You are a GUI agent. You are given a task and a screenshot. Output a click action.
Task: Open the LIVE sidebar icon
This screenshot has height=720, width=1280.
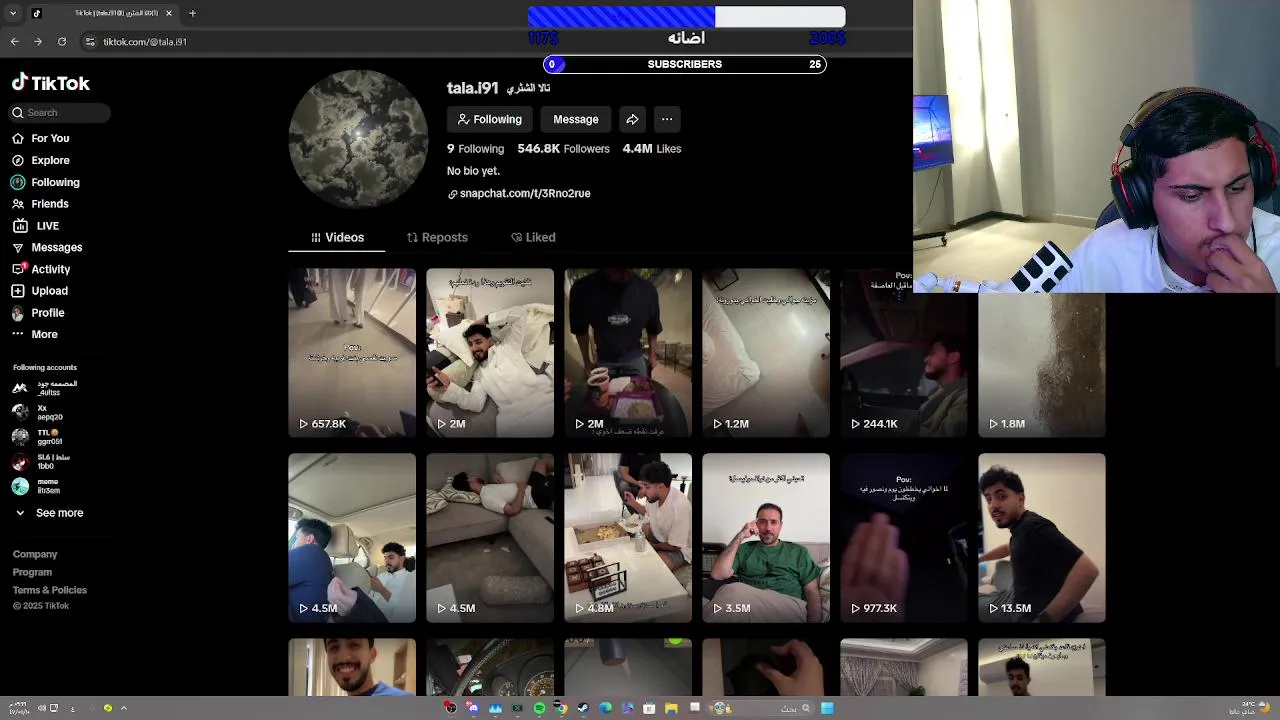(18, 226)
